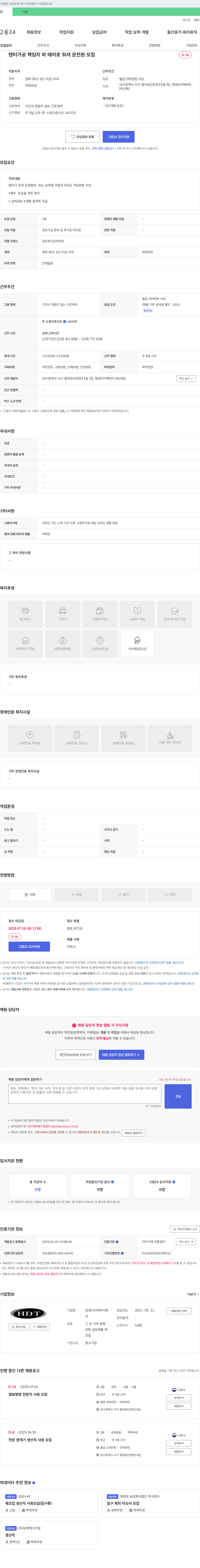
Task: Open the 직업 능력 개발 menu
Action: point(137,32)
